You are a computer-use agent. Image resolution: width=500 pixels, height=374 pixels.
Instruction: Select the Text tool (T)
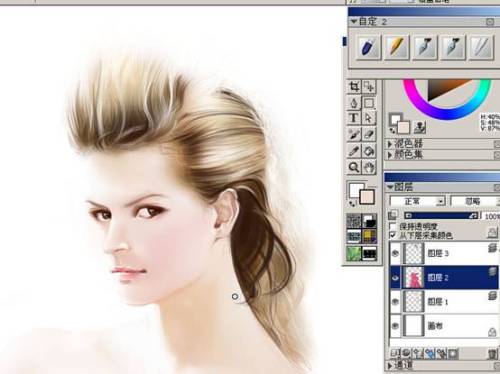[354, 118]
